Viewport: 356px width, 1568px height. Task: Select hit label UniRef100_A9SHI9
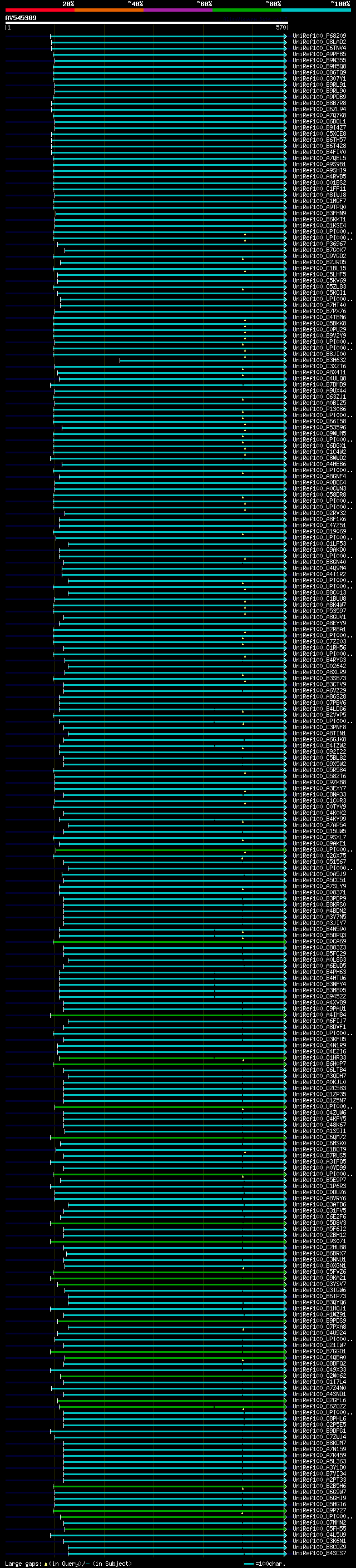pyautogui.click(x=319, y=170)
